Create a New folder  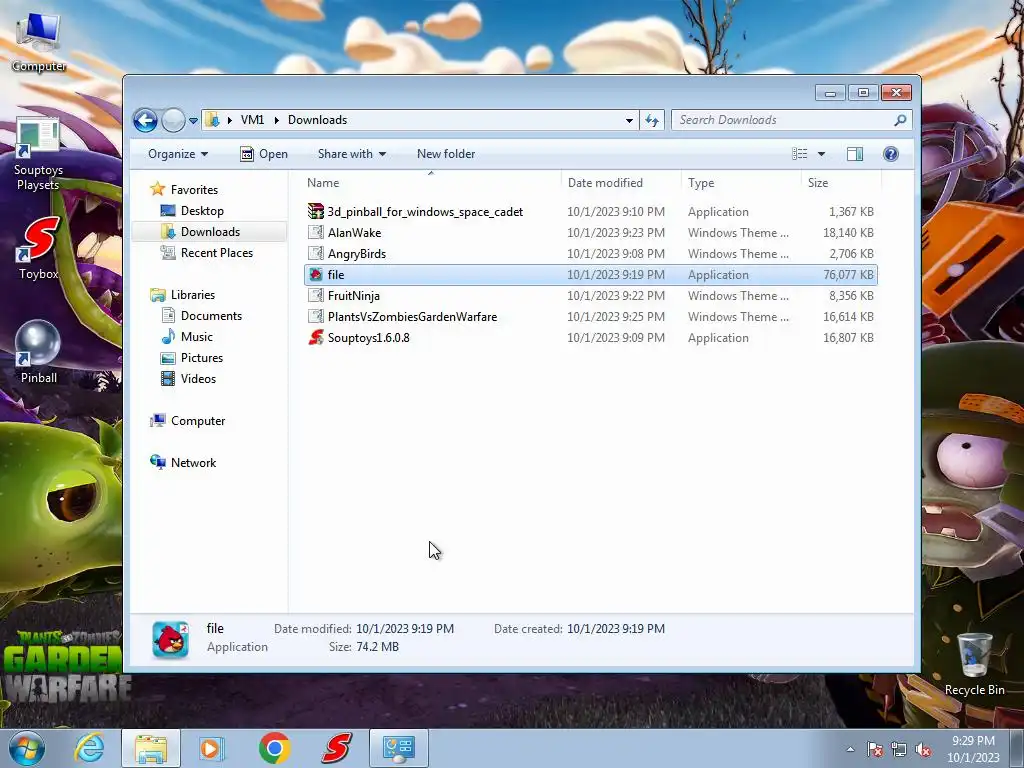pyautogui.click(x=446, y=154)
